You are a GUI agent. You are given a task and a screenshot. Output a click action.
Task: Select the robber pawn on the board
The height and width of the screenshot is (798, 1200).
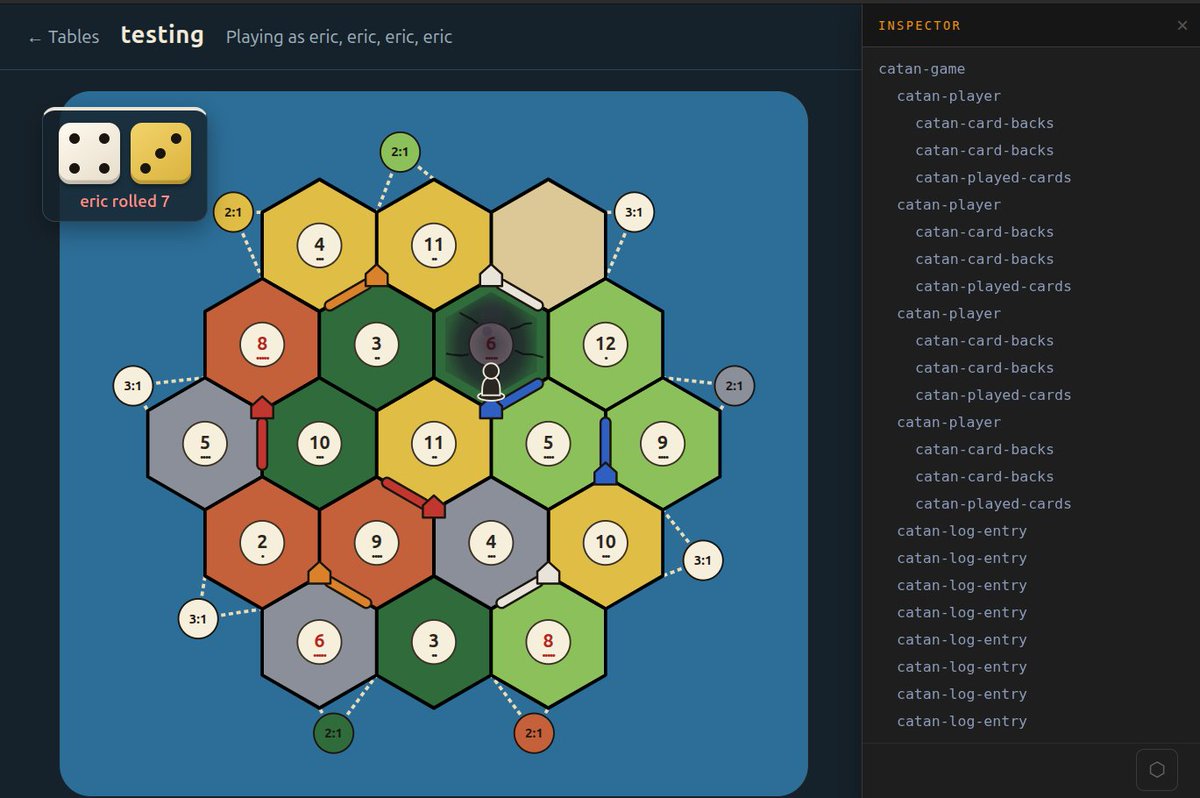491,381
